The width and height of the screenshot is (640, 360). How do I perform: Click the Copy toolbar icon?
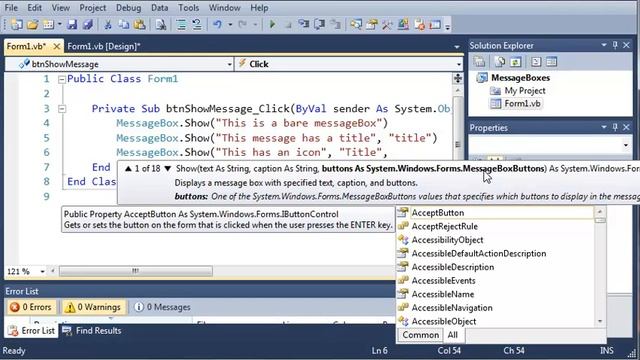124,25
